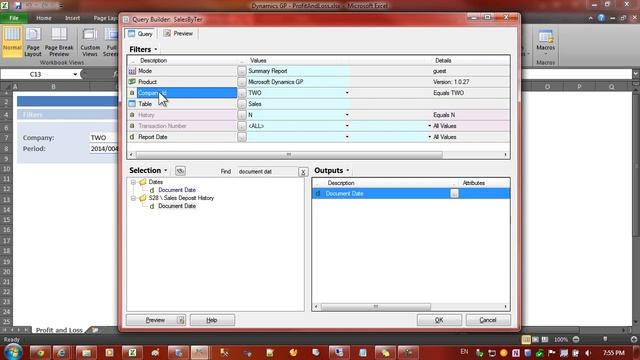
Task: Select the Mode filter row icon
Action: click(132, 71)
